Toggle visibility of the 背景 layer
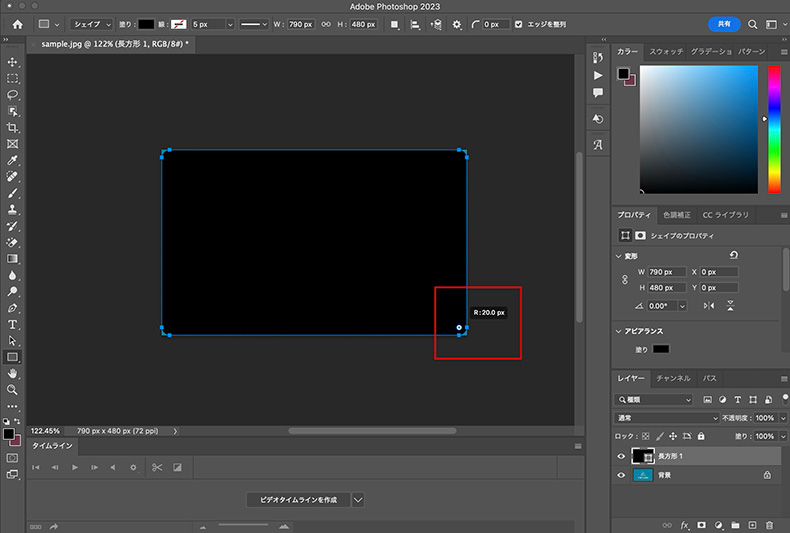The image size is (790, 533). point(621,475)
